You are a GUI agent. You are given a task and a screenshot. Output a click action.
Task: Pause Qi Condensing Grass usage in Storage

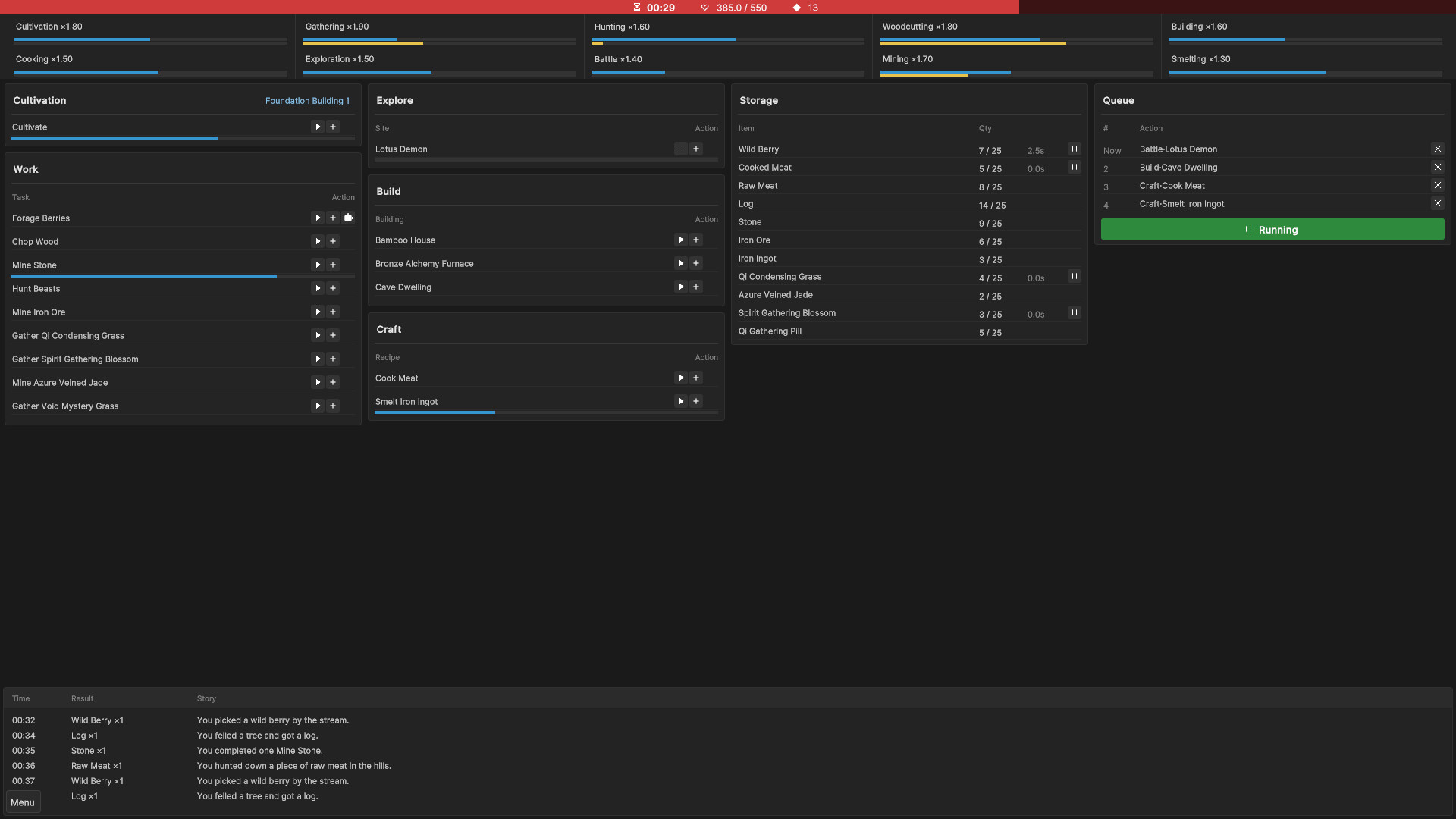[x=1075, y=276]
